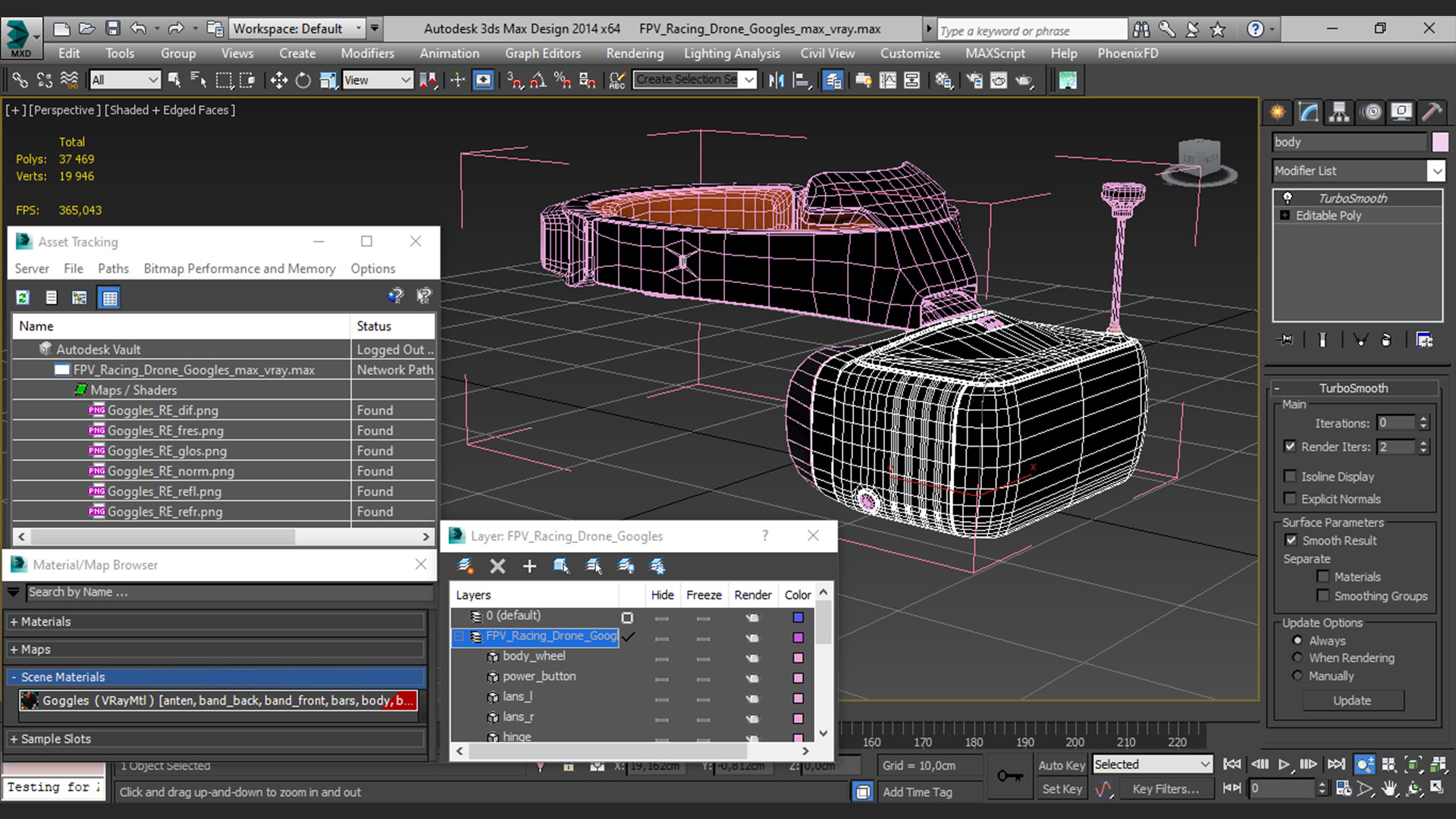Open the Motion panel tab icon
The width and height of the screenshot is (1456, 819).
point(1371,112)
